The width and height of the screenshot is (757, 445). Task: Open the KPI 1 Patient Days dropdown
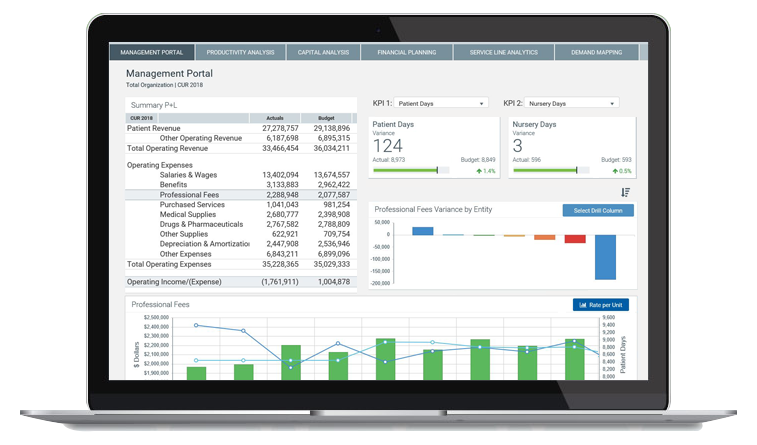[439, 103]
